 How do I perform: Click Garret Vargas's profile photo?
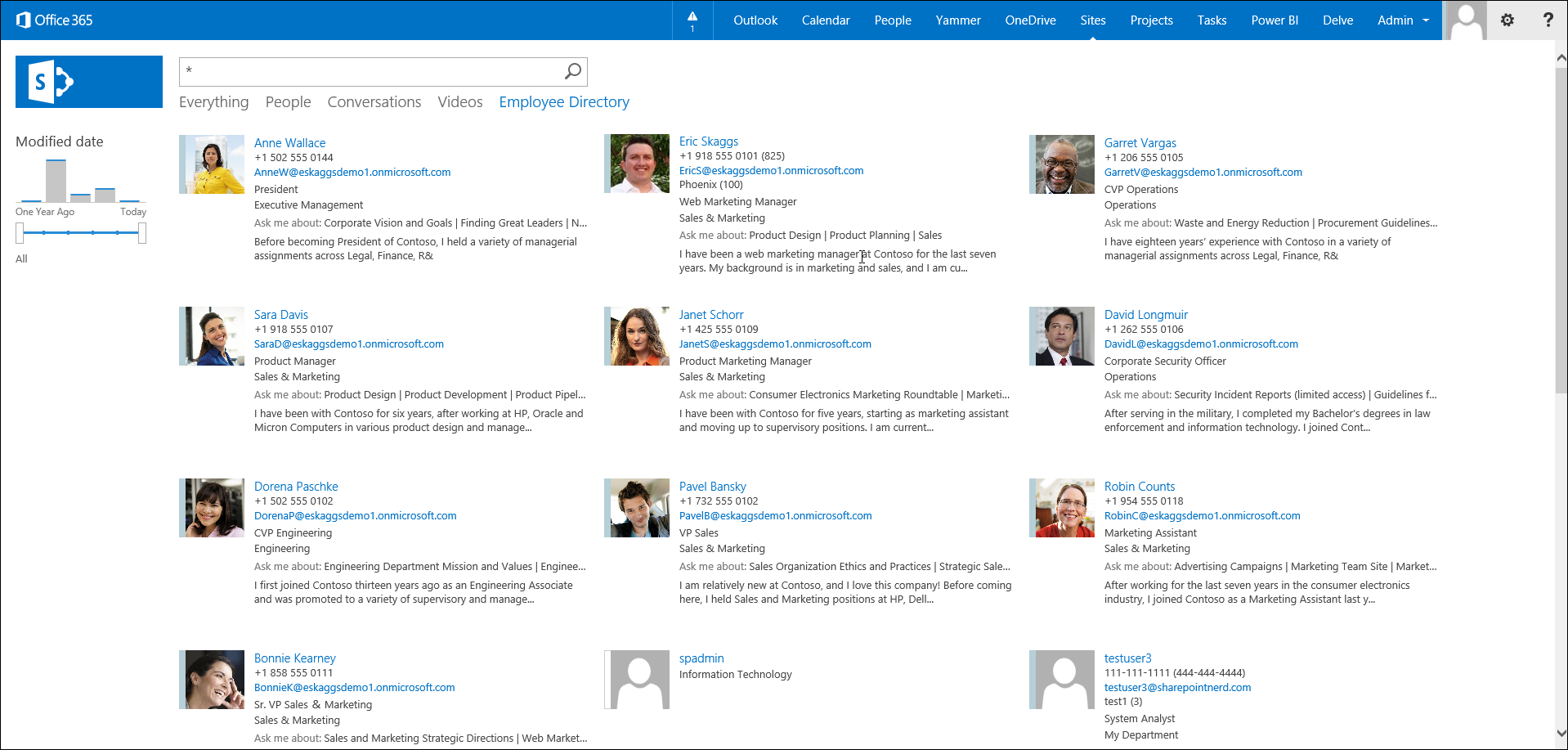(x=1062, y=164)
